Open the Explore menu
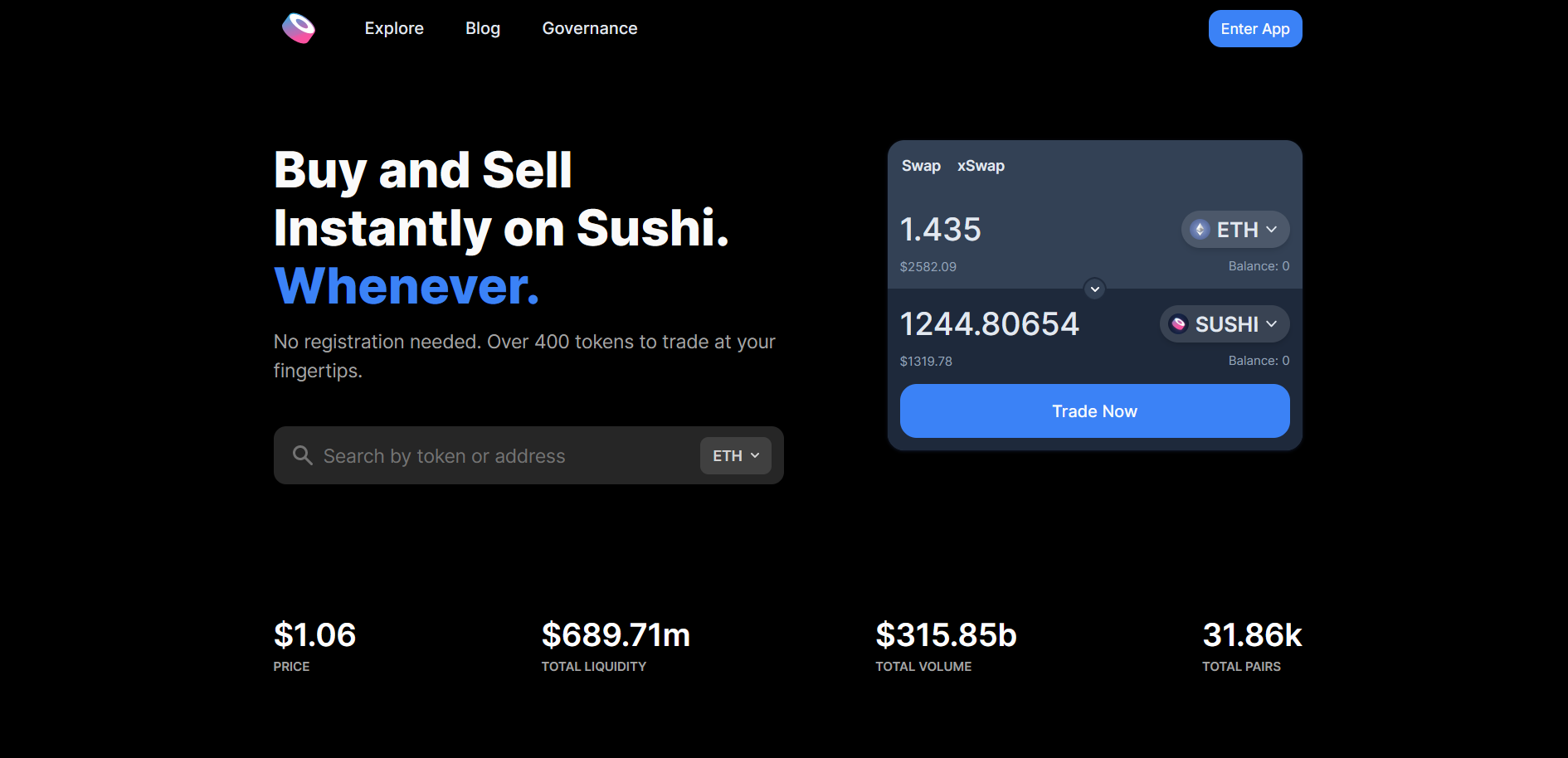The width and height of the screenshot is (1568, 758). (394, 28)
